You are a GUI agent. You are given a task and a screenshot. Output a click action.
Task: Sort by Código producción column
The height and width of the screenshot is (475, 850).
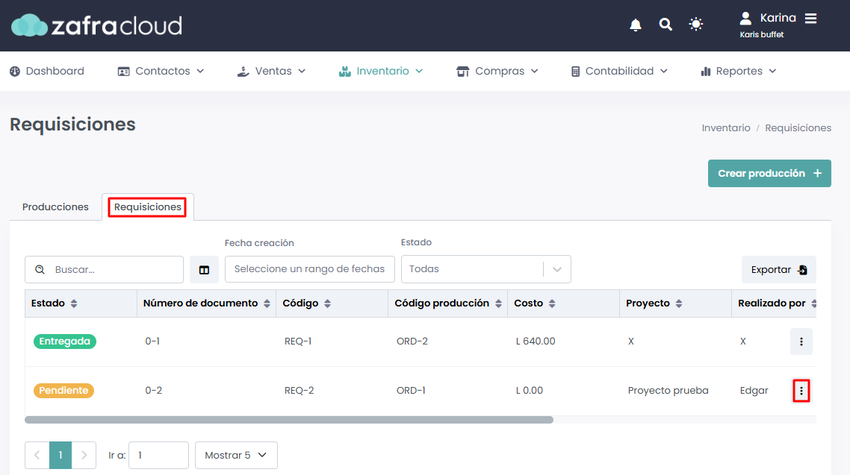click(x=448, y=304)
